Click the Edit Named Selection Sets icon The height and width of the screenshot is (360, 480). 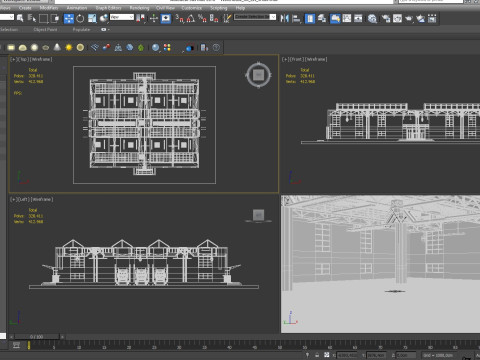pos(227,18)
